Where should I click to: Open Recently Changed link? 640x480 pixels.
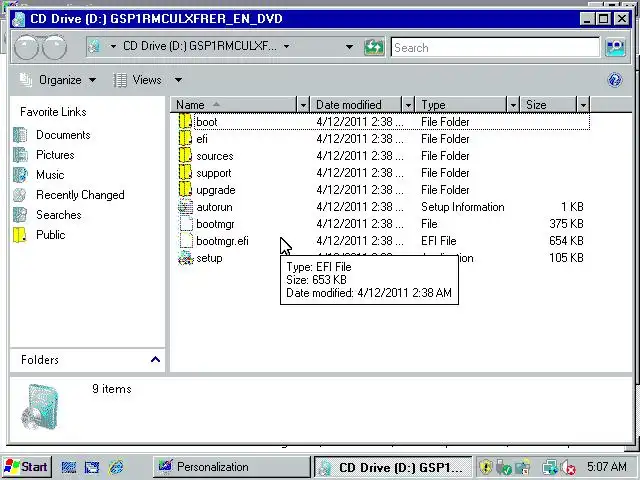tap(80, 195)
